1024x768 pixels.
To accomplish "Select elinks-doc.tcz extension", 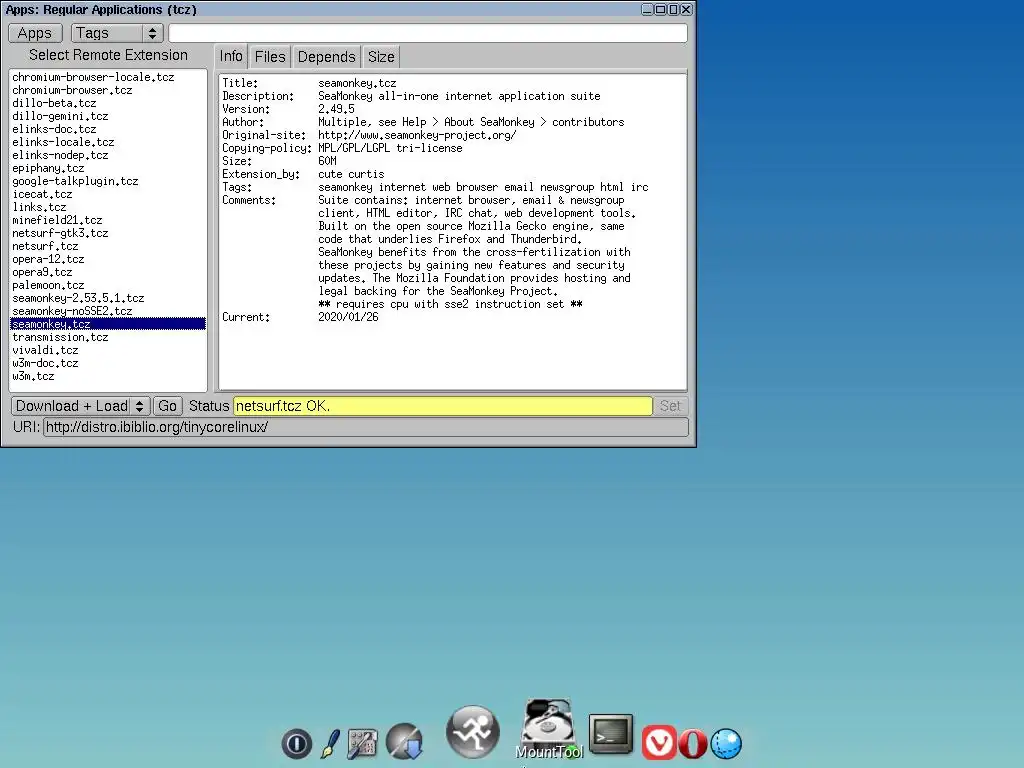I will click(x=108, y=129).
